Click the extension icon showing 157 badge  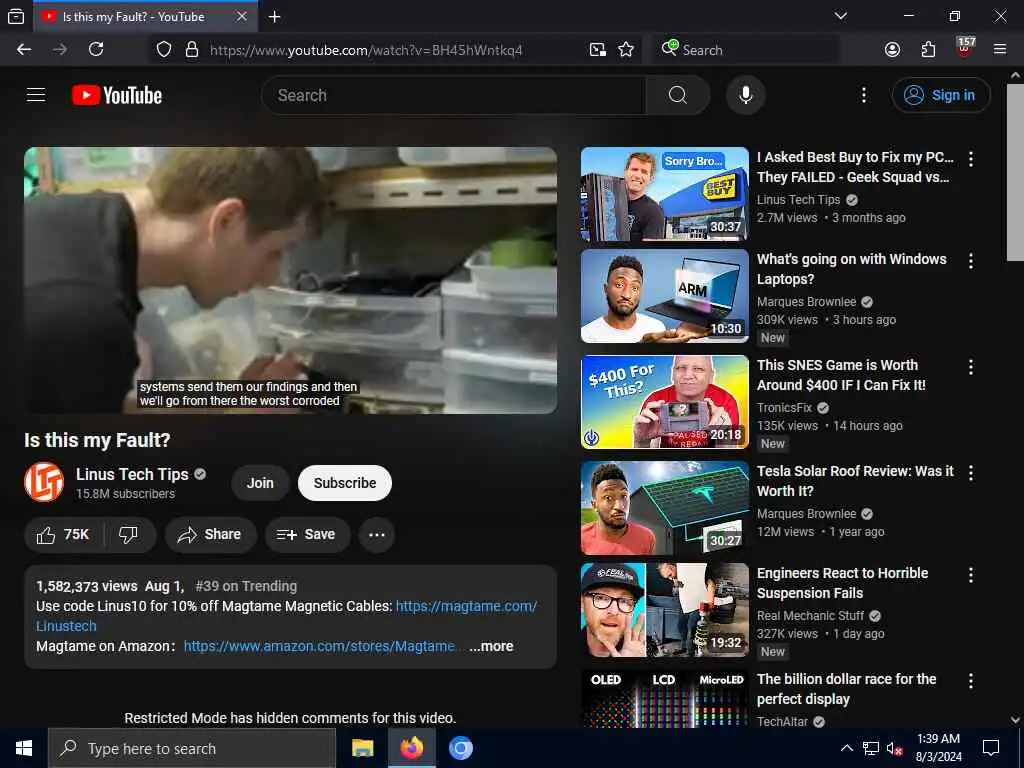point(965,48)
